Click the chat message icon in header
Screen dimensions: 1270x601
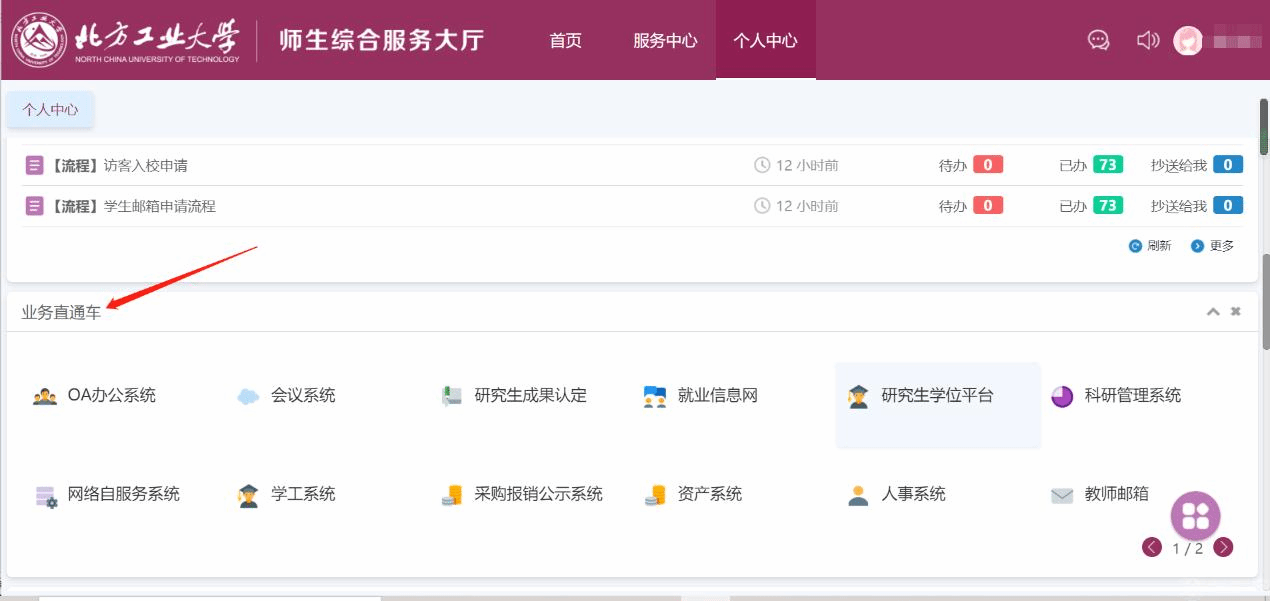point(1098,40)
